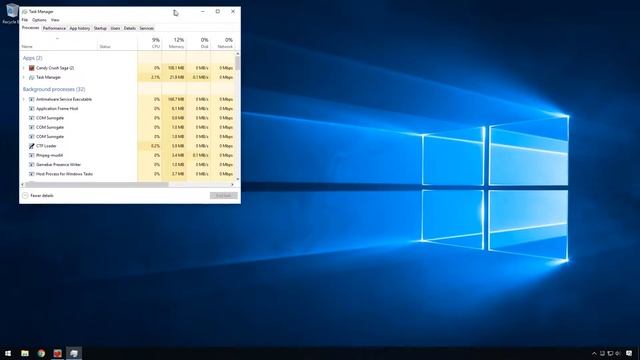Sort processes by Disk column

coord(198,42)
